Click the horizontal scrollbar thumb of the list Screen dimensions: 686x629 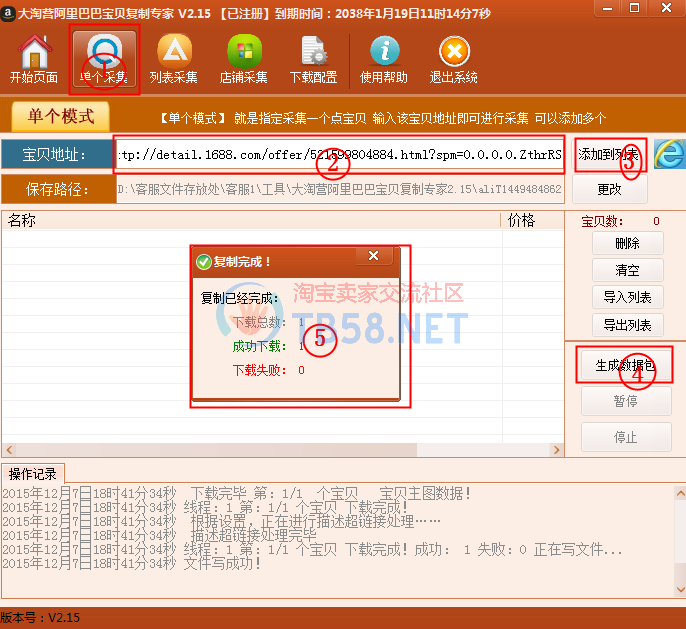click(216, 450)
